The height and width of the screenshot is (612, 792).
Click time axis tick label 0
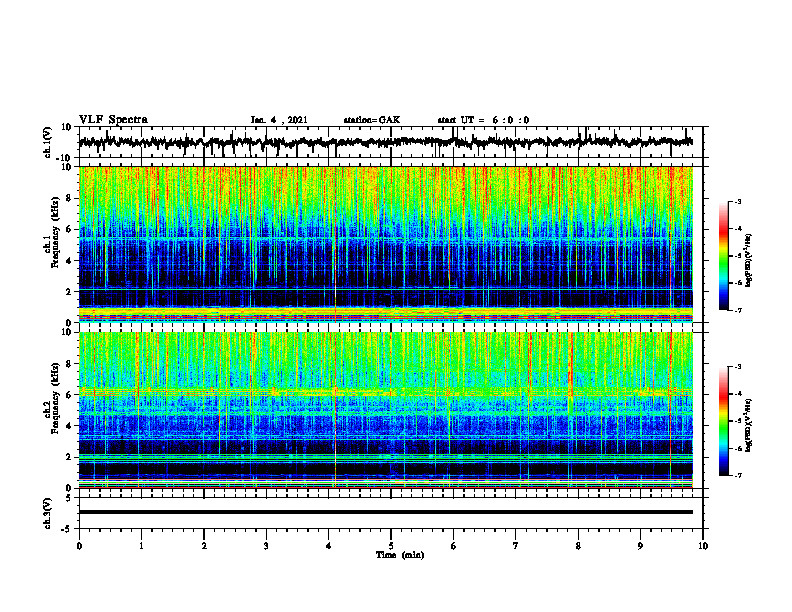point(79,546)
